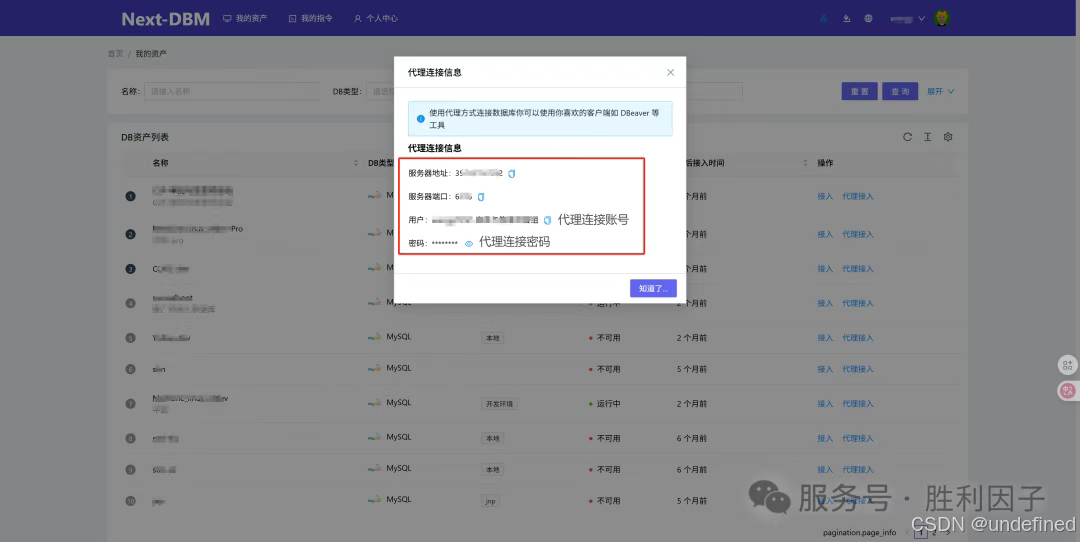Copy the 用户 account in the dialog
Viewport: 1080px width, 542px height.
pos(548,220)
